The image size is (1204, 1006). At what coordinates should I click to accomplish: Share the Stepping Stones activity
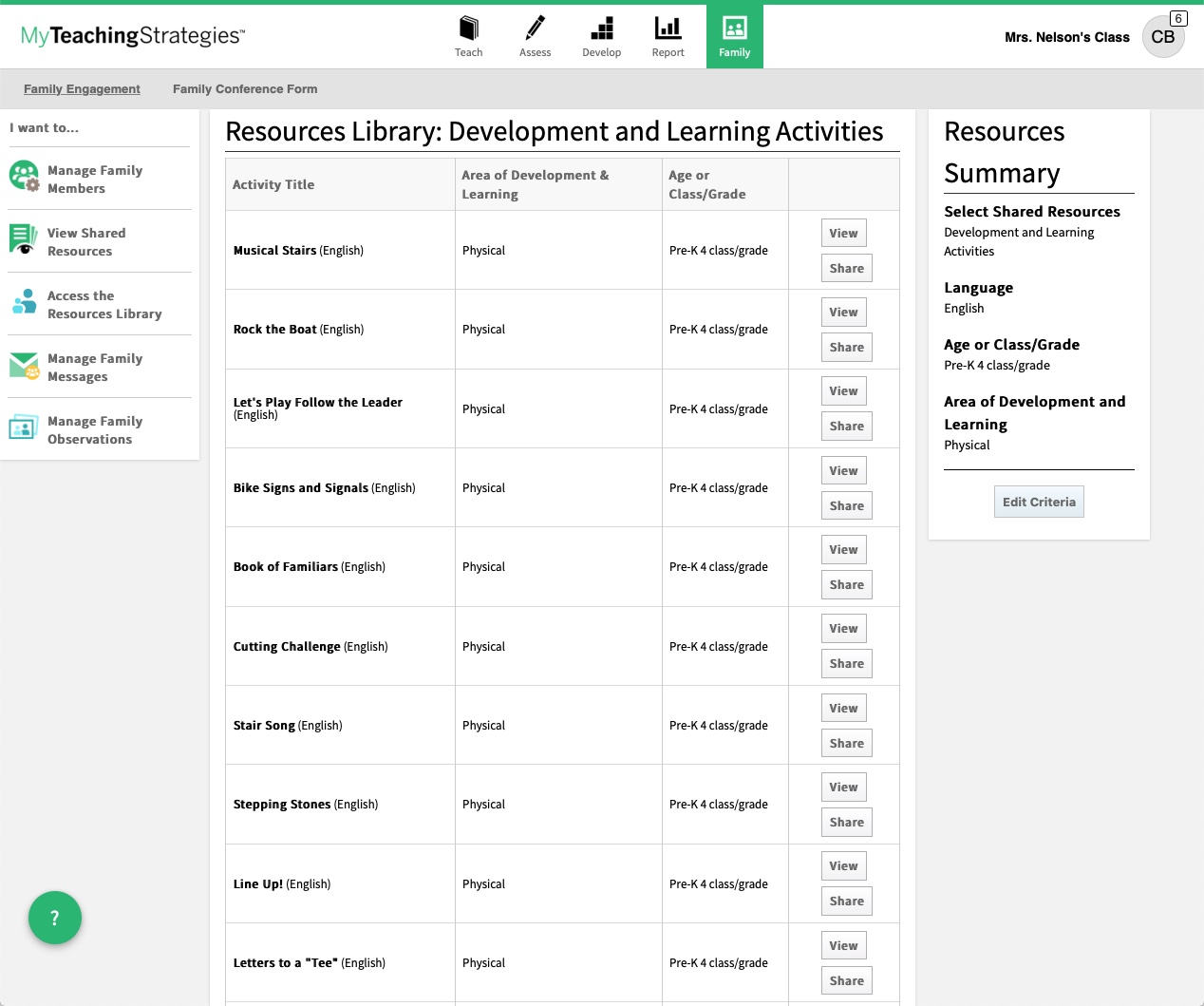tap(846, 822)
